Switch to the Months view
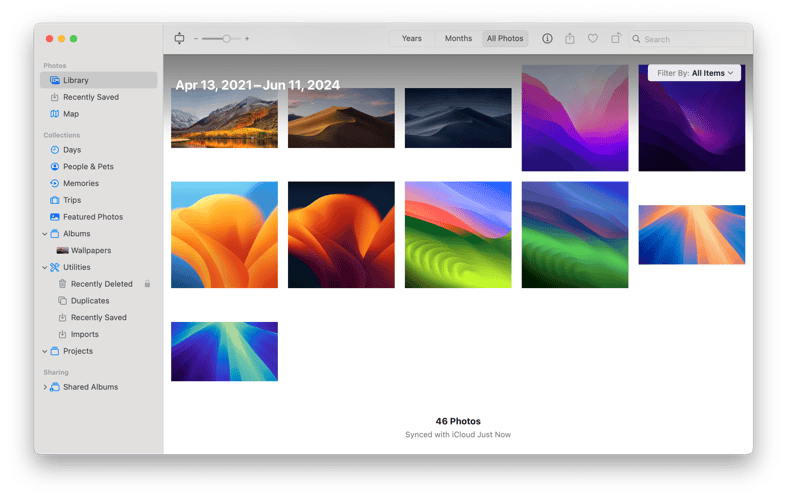The image size is (787, 499). tap(458, 39)
